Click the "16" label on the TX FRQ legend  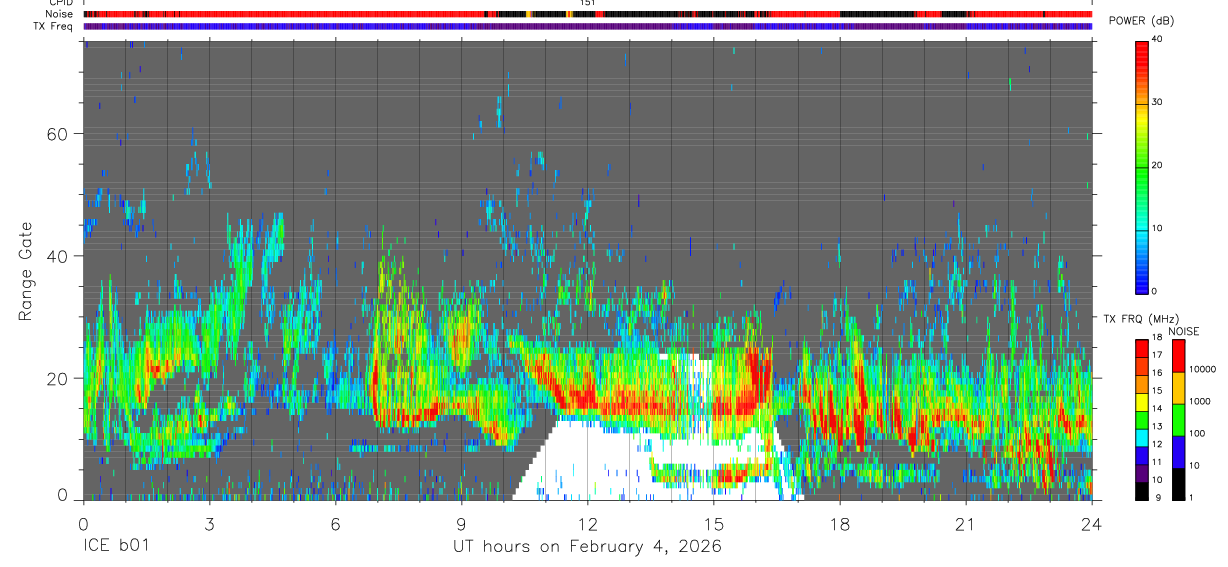coord(1157,373)
